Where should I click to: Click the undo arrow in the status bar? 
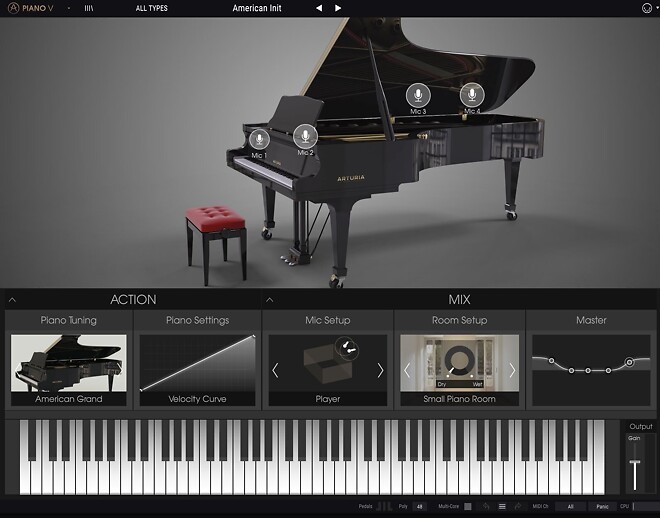tap(486, 507)
